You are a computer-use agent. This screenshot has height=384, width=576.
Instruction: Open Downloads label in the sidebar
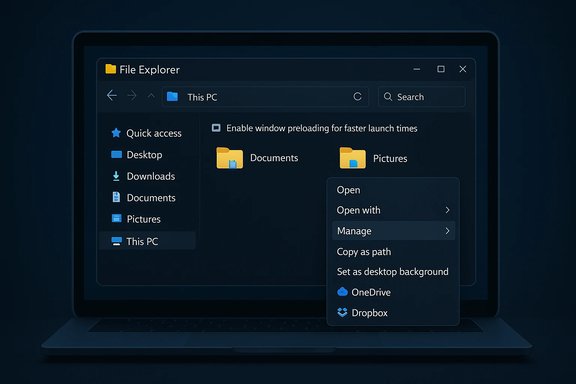pyautogui.click(x=151, y=176)
